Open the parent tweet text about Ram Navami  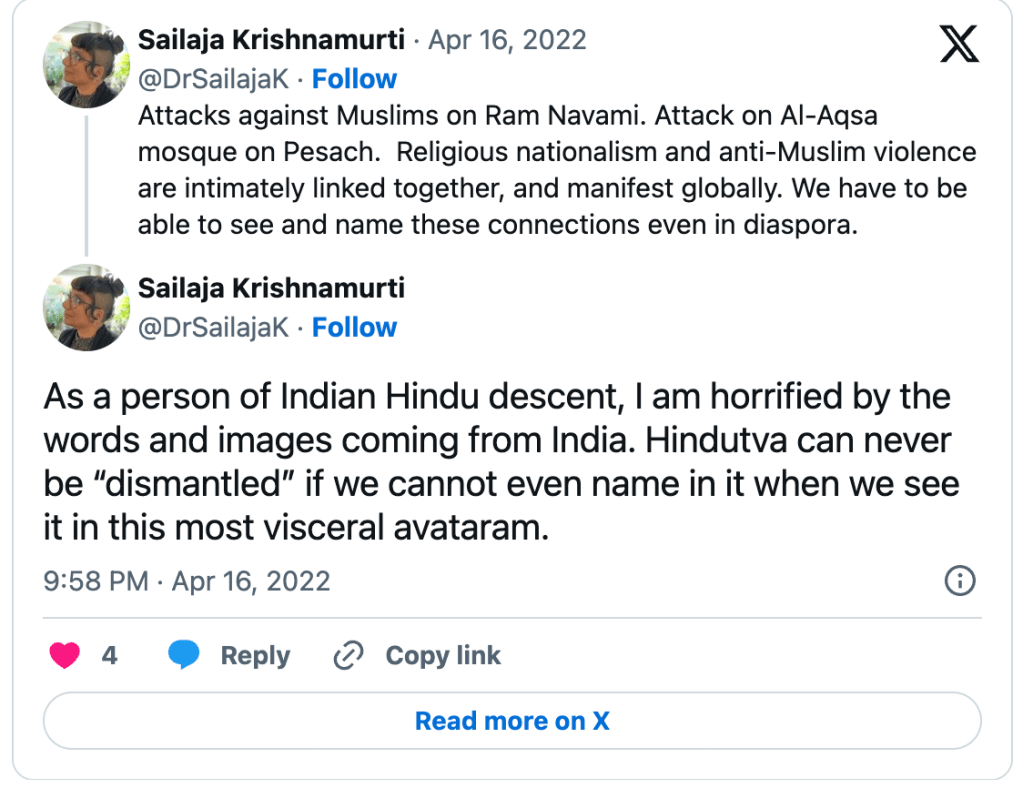pyautogui.click(x=556, y=170)
